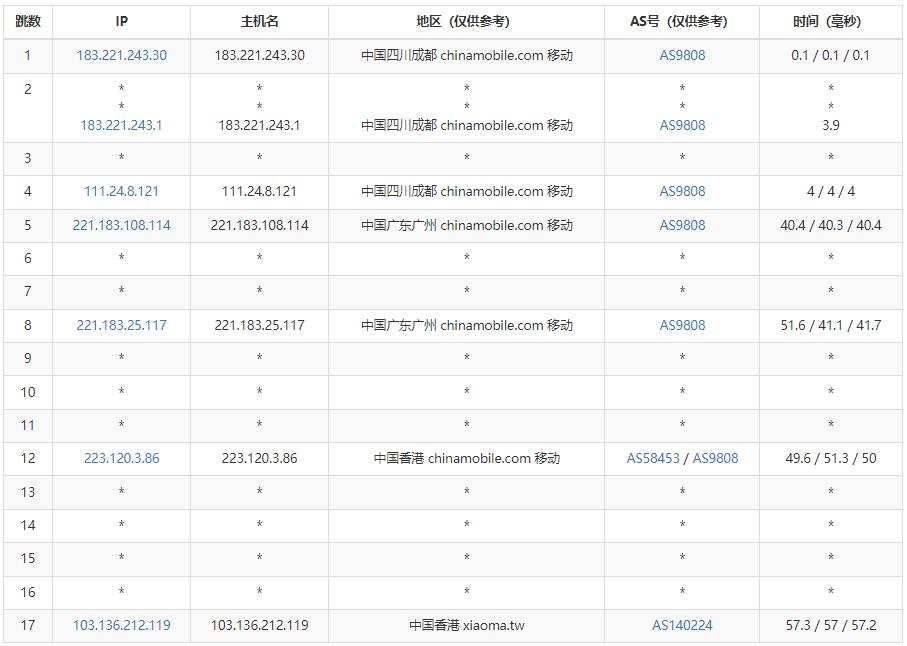Viewport: 907px width, 646px height.
Task: Click the 地区 (仅供参考) column header
Action: [466, 22]
